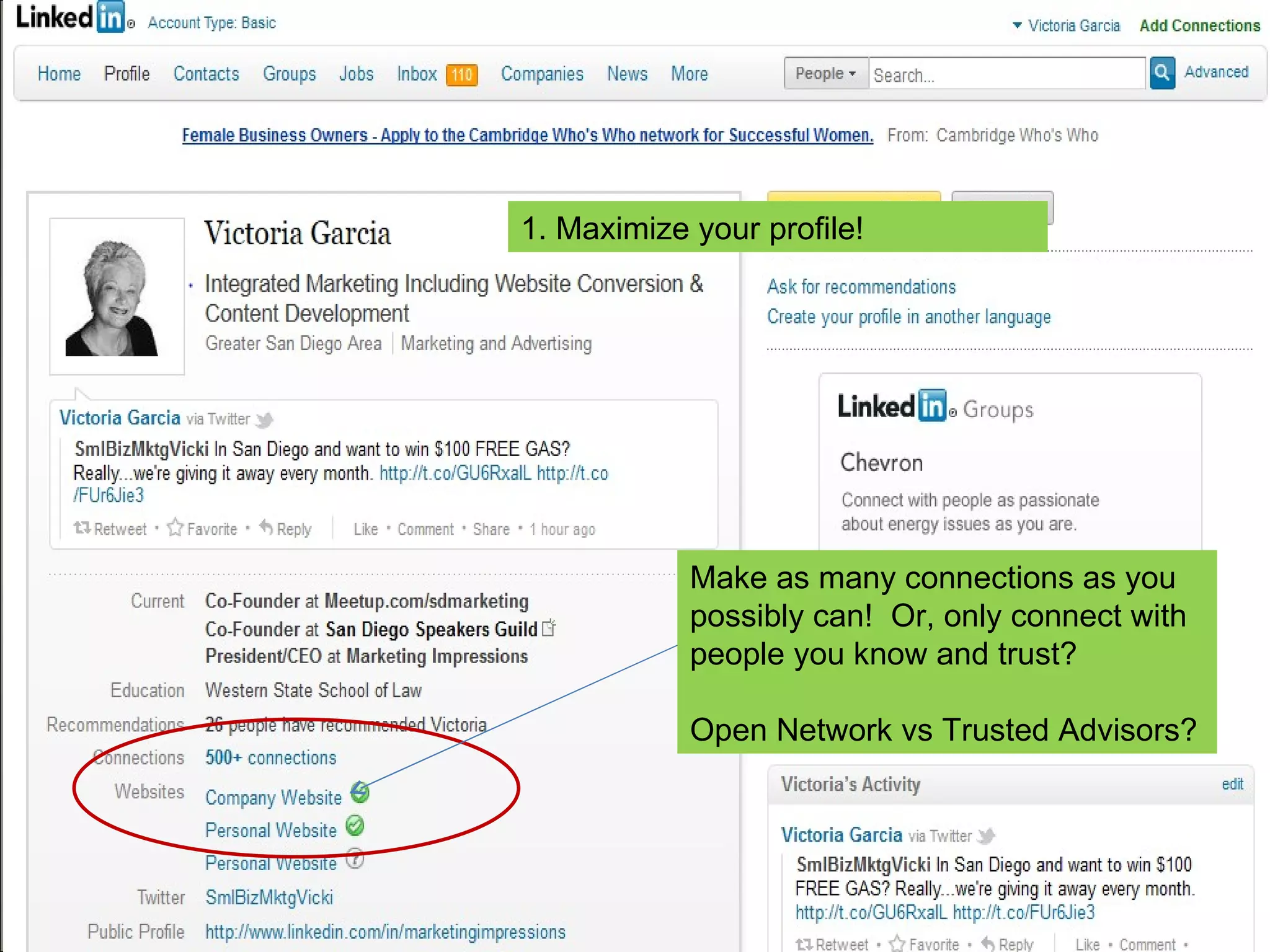Screen dimensions: 1270x952
Task: Click the Retweet icon in profile tweet
Action: tap(82, 528)
